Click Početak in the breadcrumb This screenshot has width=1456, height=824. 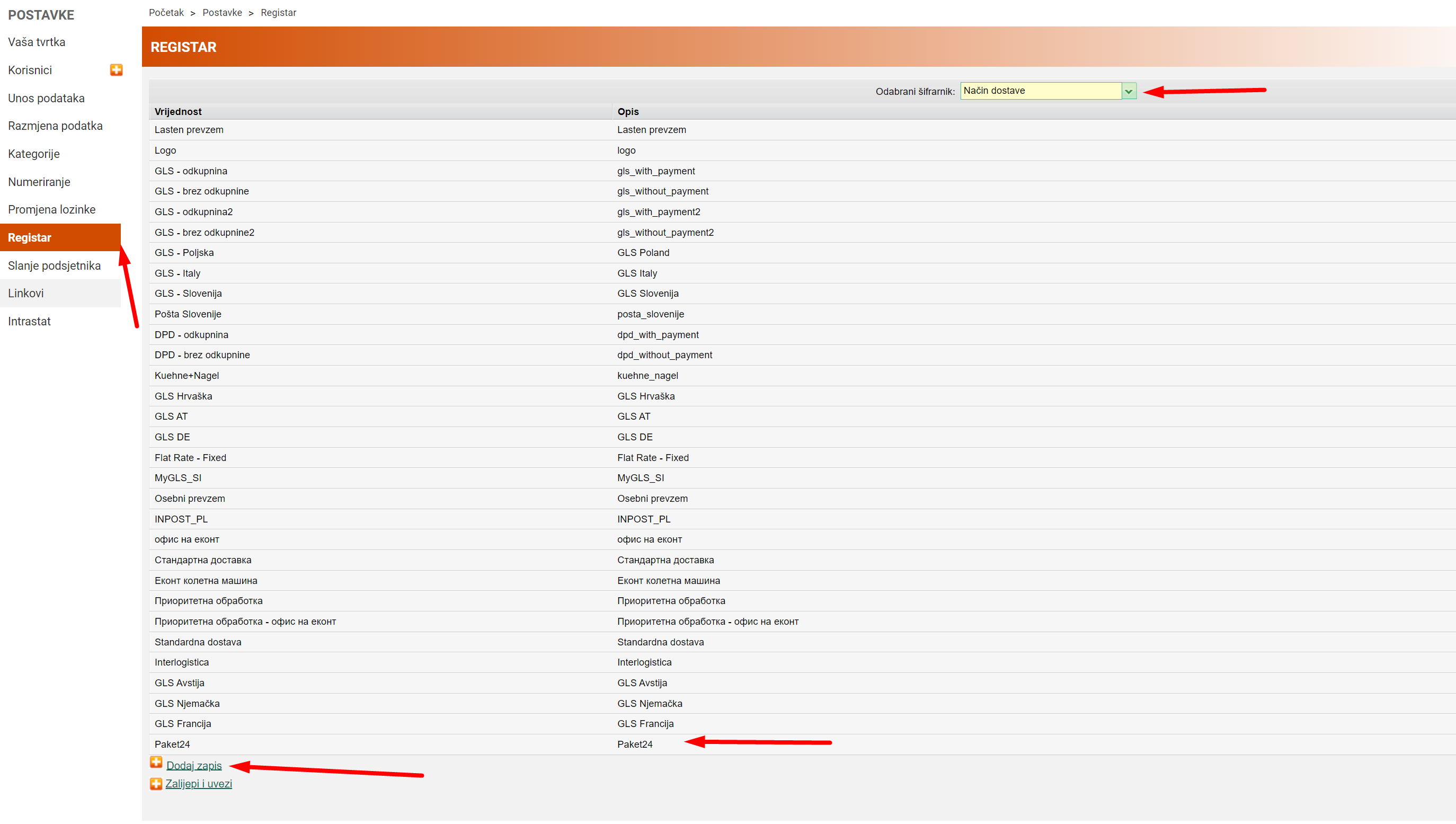(166, 12)
